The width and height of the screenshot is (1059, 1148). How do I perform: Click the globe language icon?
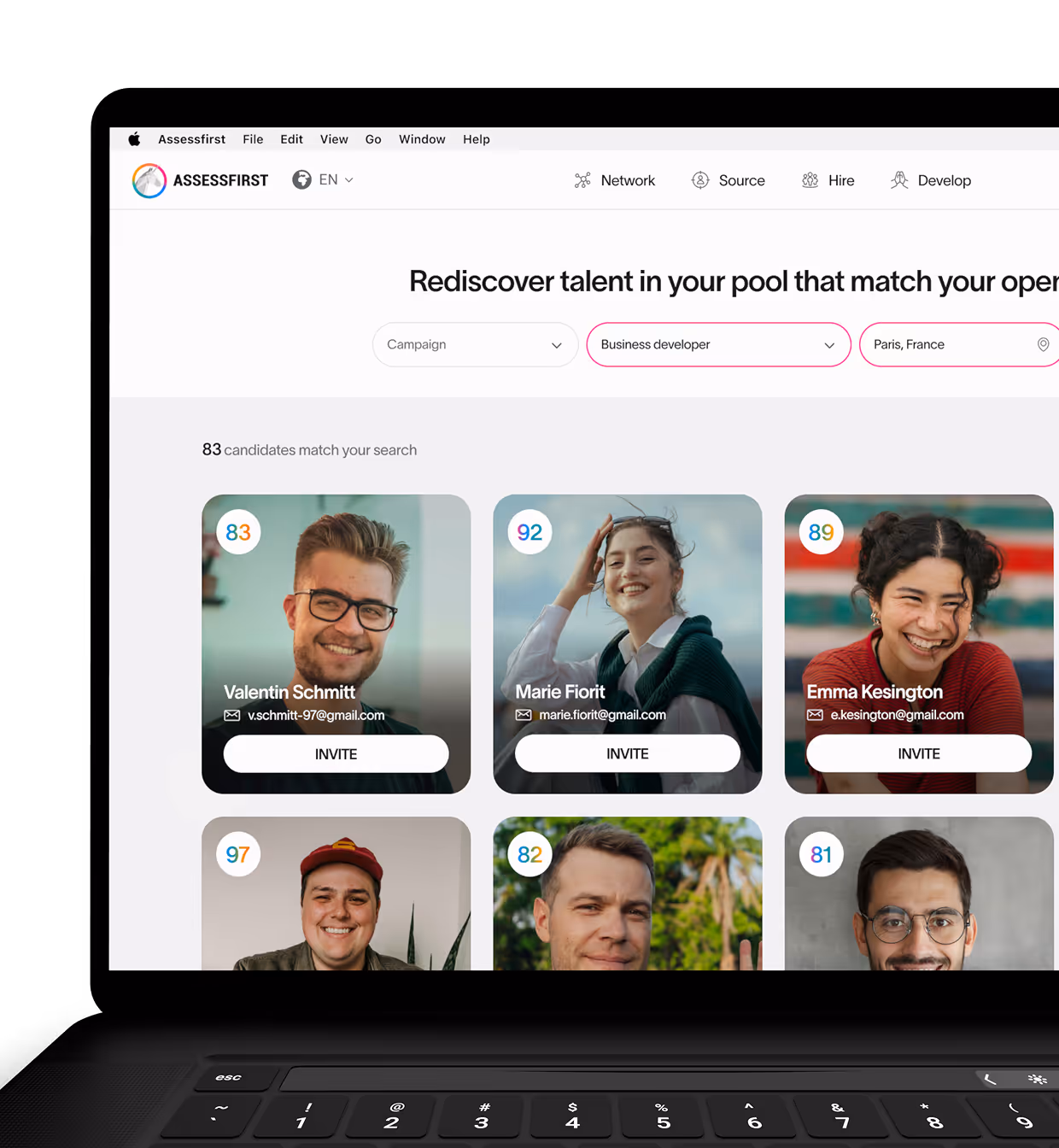tap(301, 179)
